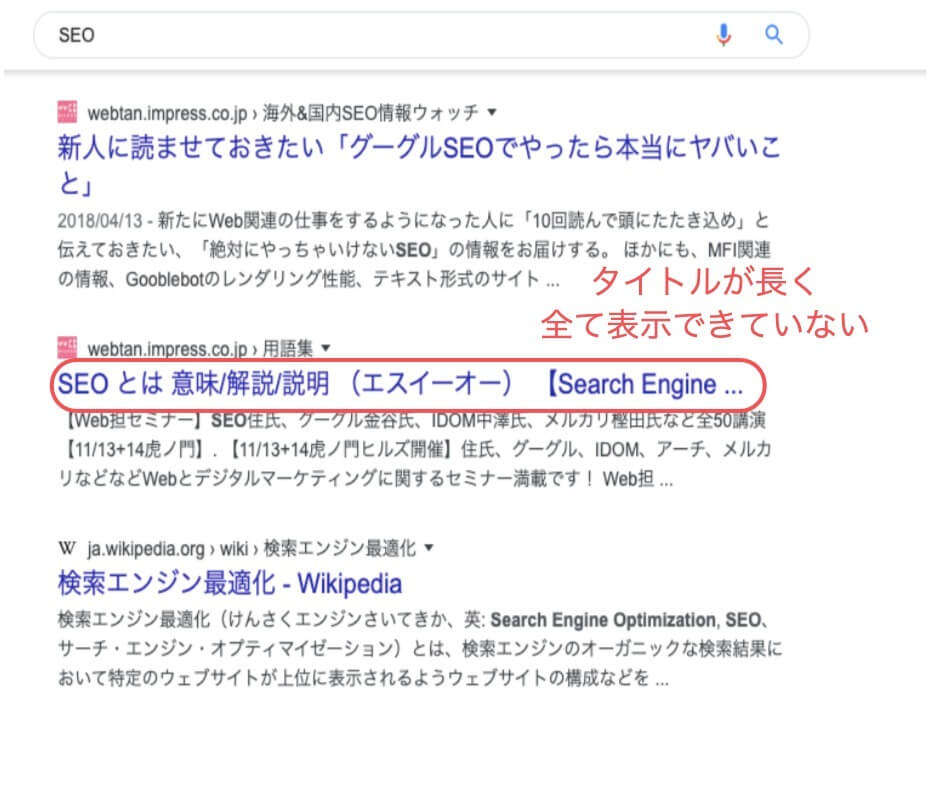This screenshot has height=788, width=940.
Task: Open 検索エンジン最適化 - Wikipedia result link
Action: (230, 584)
